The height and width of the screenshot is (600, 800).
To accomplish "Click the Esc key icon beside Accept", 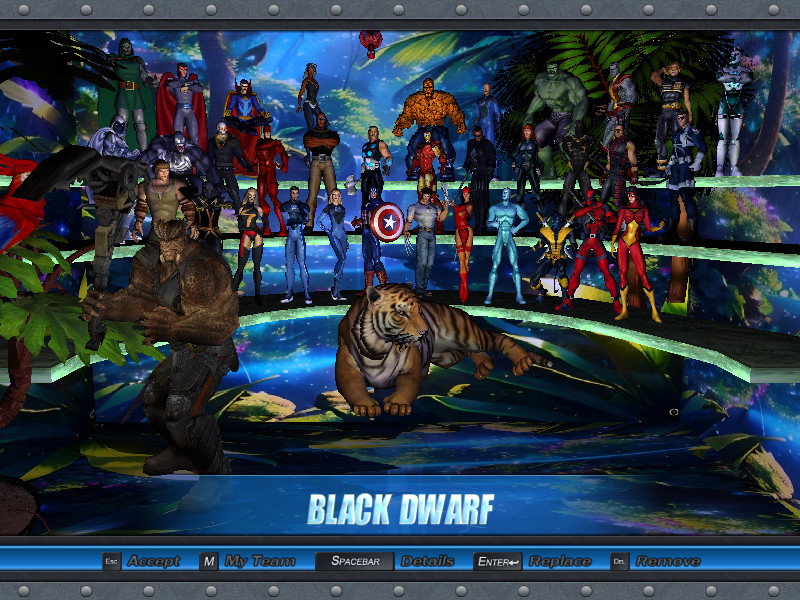I will [x=111, y=561].
